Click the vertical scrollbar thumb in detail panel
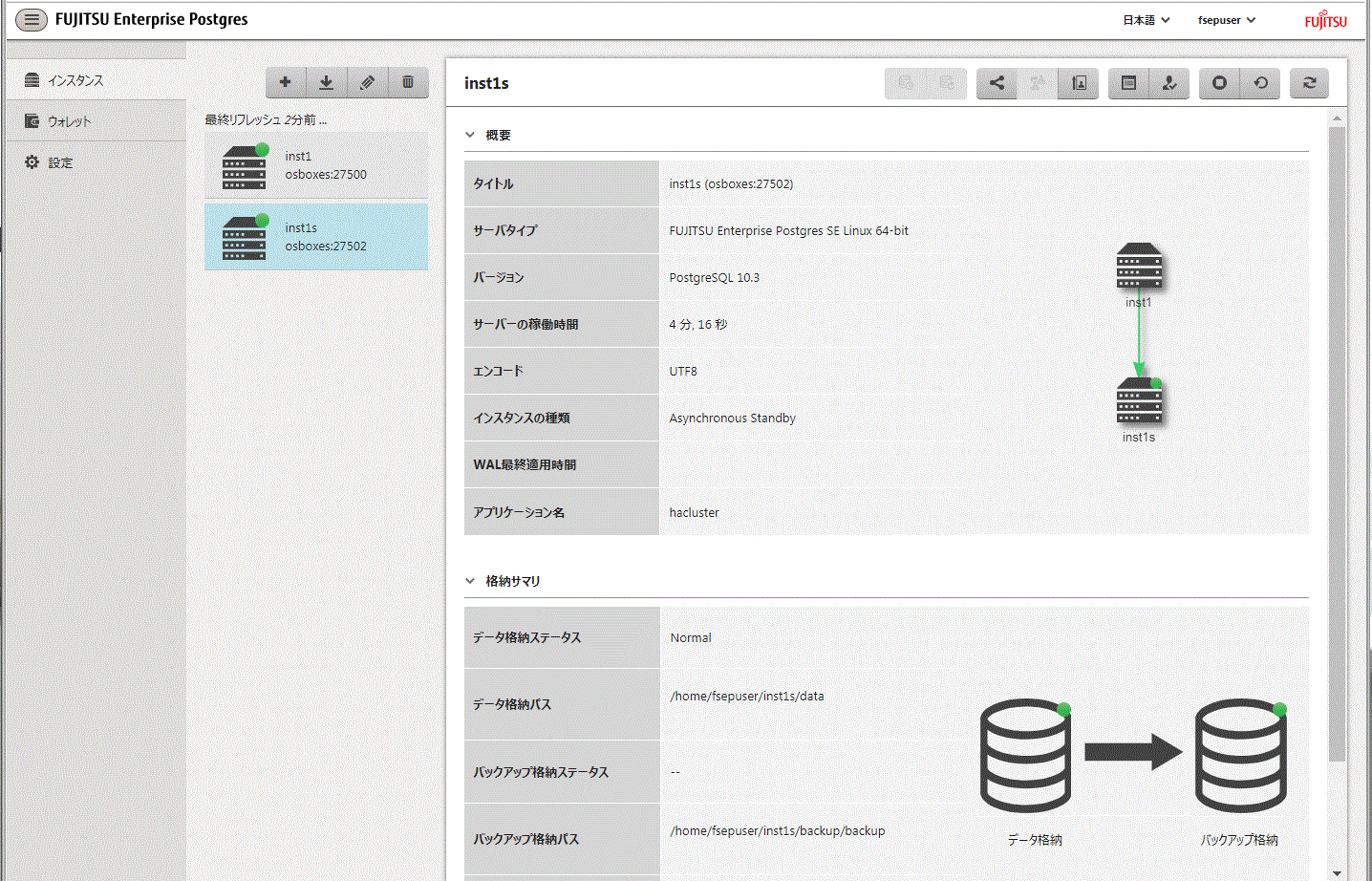Screen dimensions: 1372x881 (1337, 443)
